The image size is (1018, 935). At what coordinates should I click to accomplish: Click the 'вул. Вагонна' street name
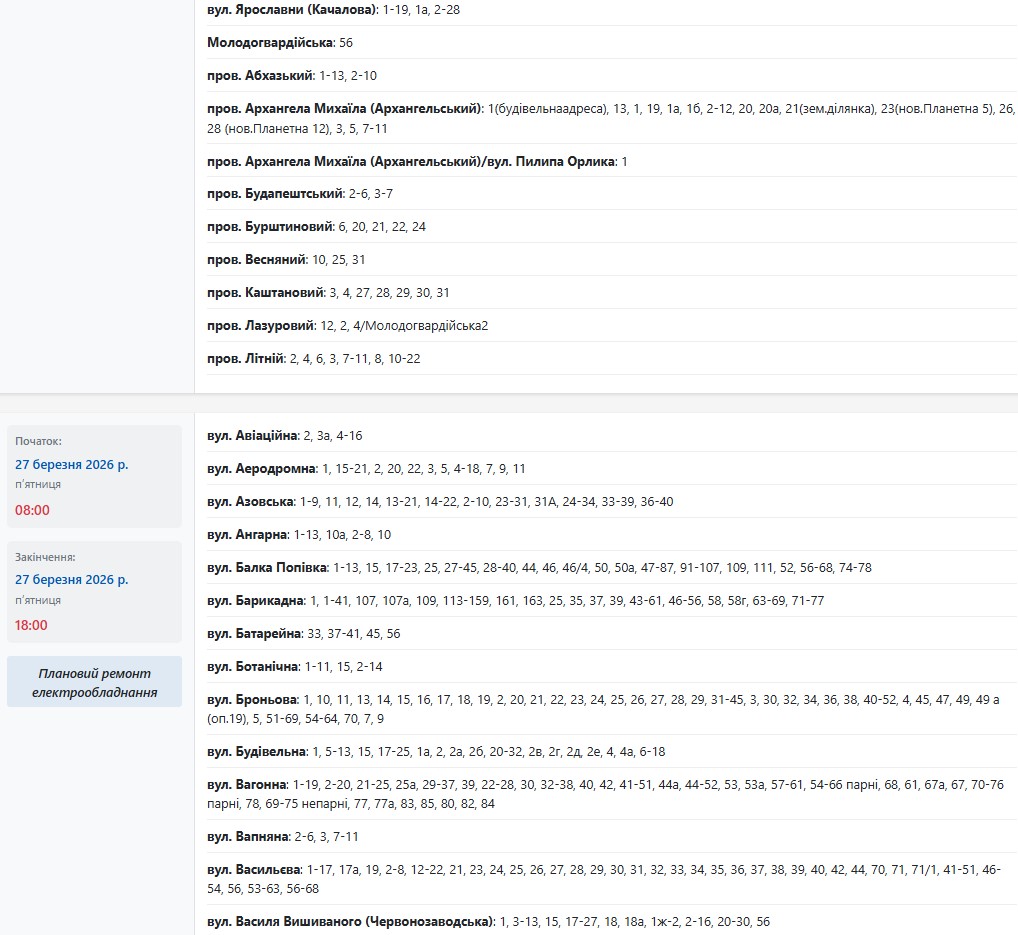pyautogui.click(x=247, y=785)
